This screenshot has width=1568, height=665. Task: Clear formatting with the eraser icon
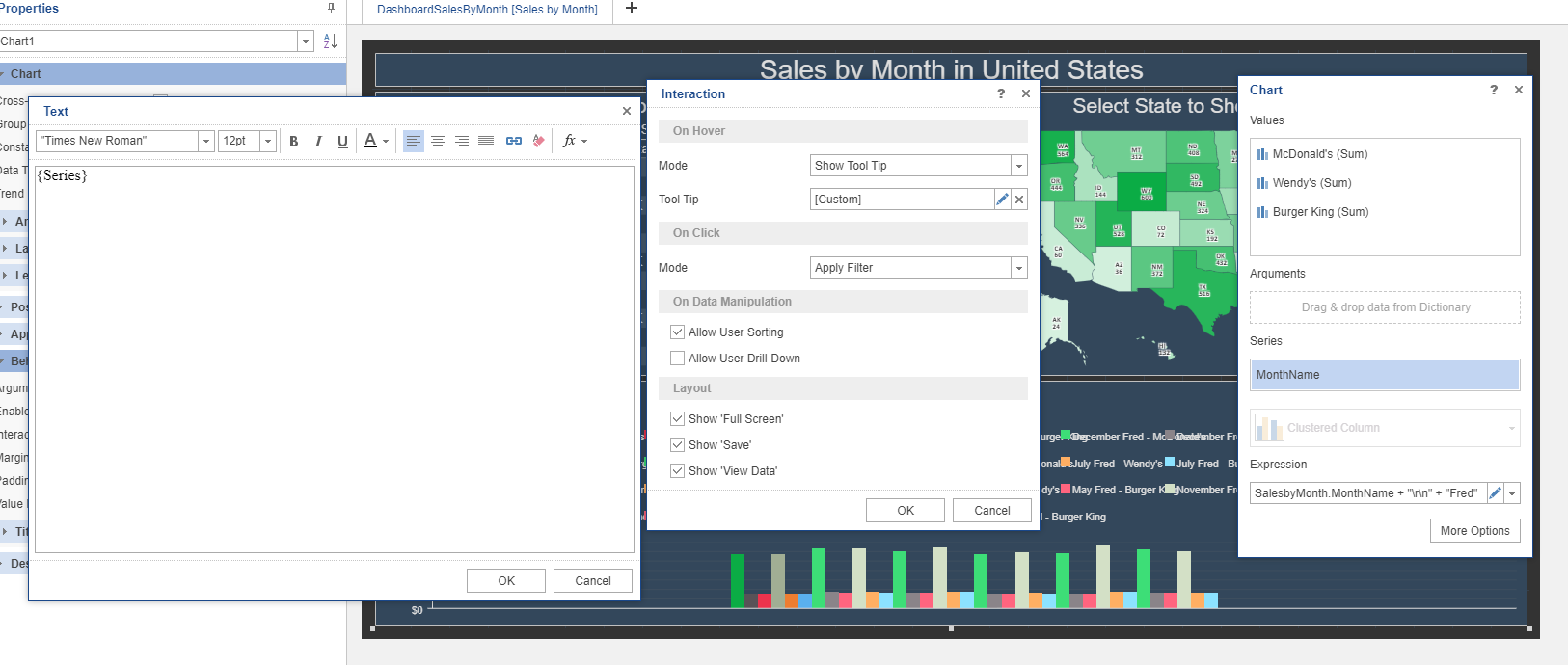(539, 141)
